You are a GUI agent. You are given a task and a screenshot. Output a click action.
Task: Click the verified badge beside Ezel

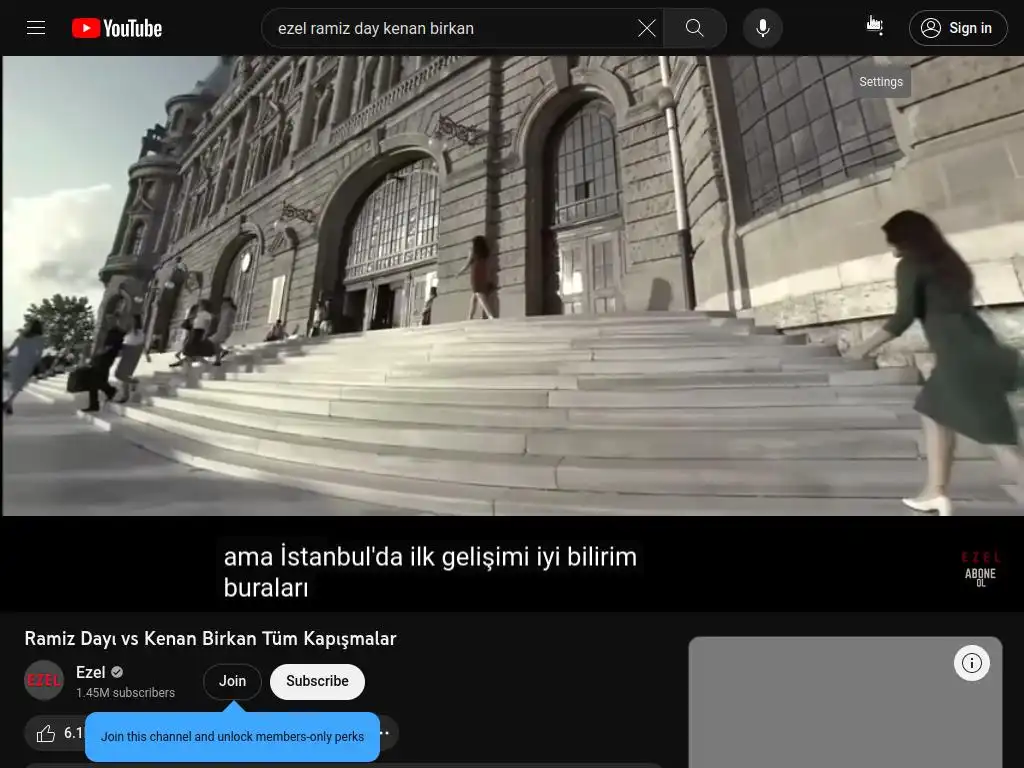[117, 672]
